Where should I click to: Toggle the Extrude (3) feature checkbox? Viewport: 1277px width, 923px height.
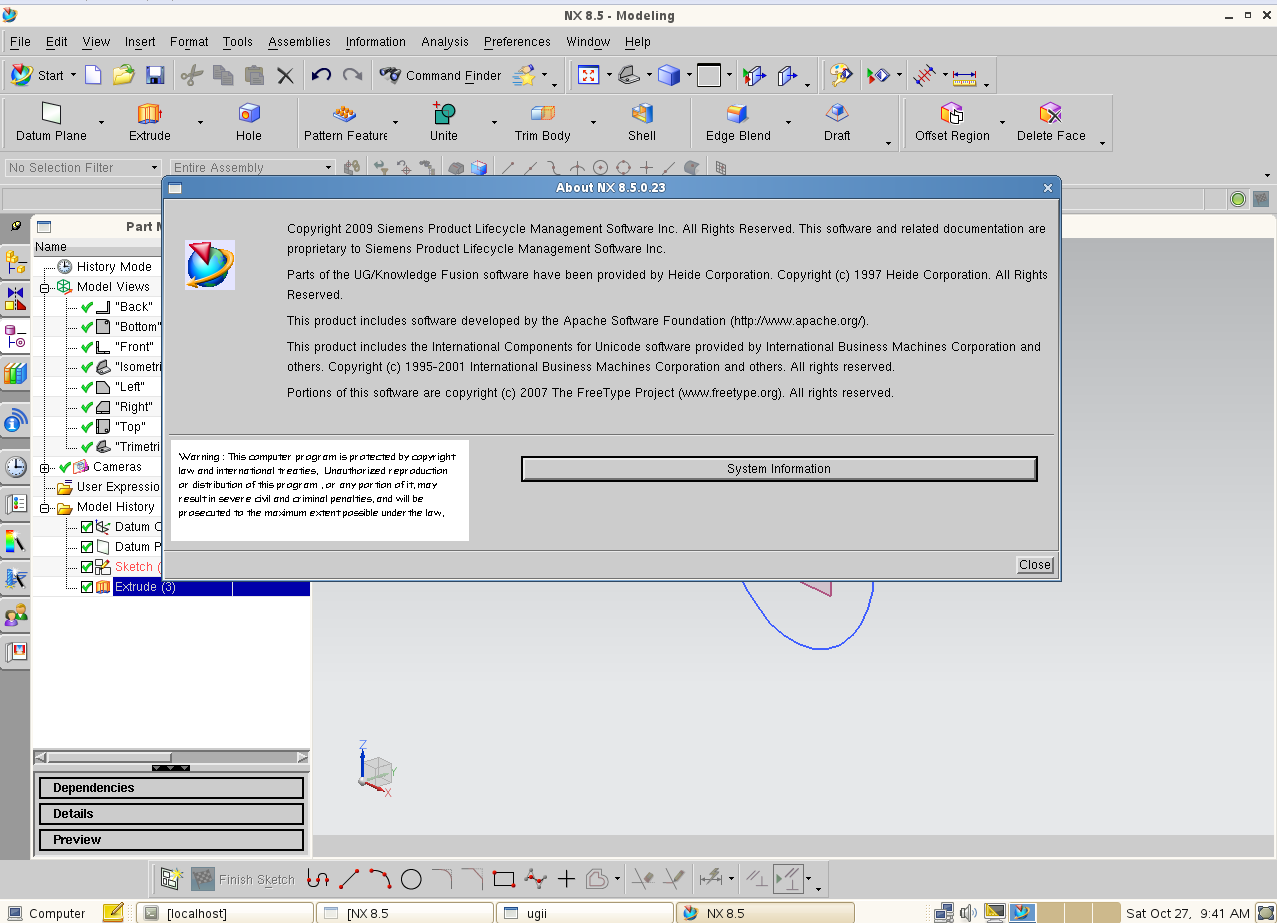(x=87, y=587)
